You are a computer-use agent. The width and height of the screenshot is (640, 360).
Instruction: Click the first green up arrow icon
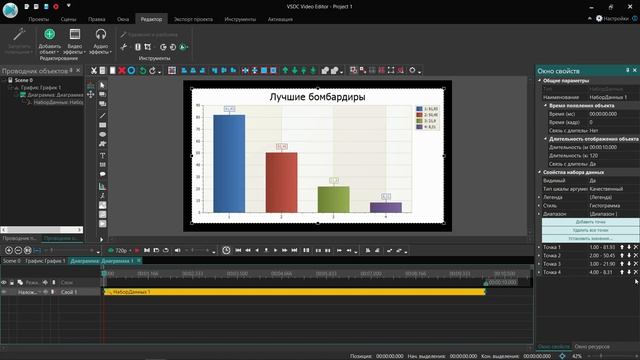tap(285, 71)
